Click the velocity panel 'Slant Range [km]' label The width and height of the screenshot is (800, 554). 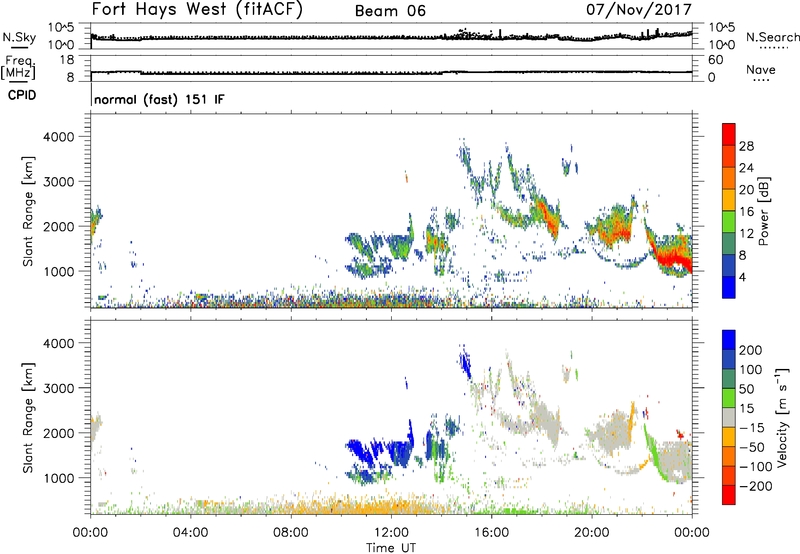coord(28,418)
